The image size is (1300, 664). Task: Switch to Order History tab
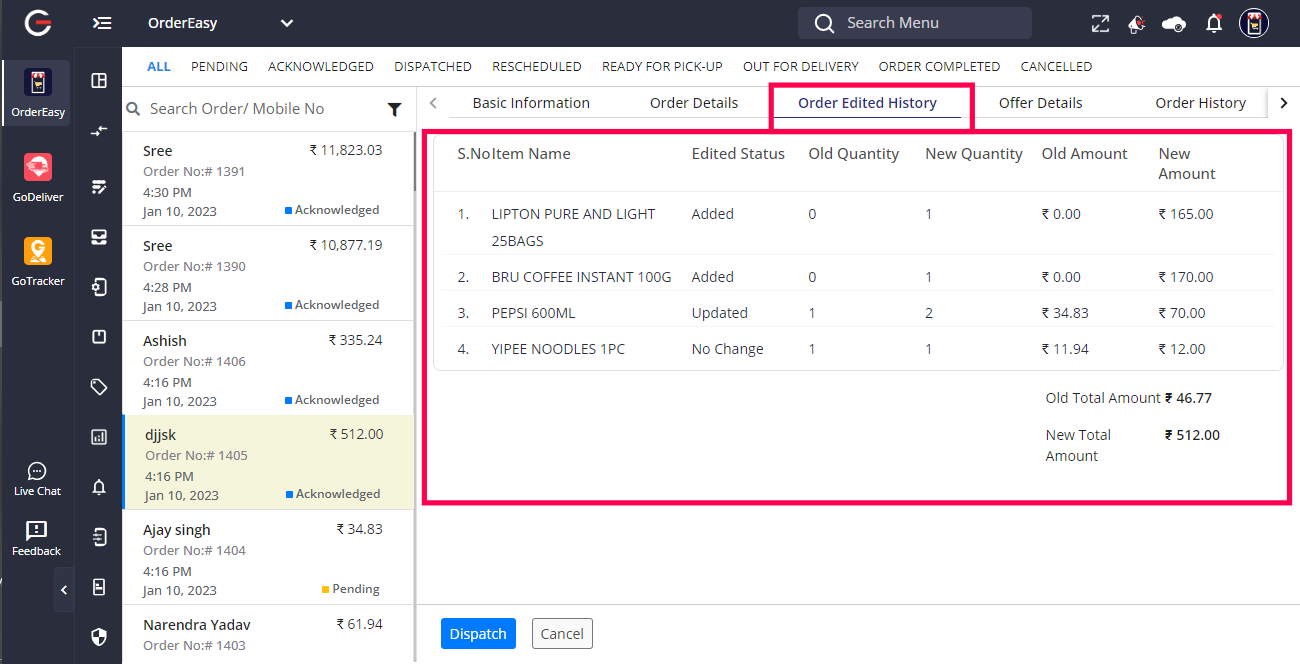[x=1200, y=103]
